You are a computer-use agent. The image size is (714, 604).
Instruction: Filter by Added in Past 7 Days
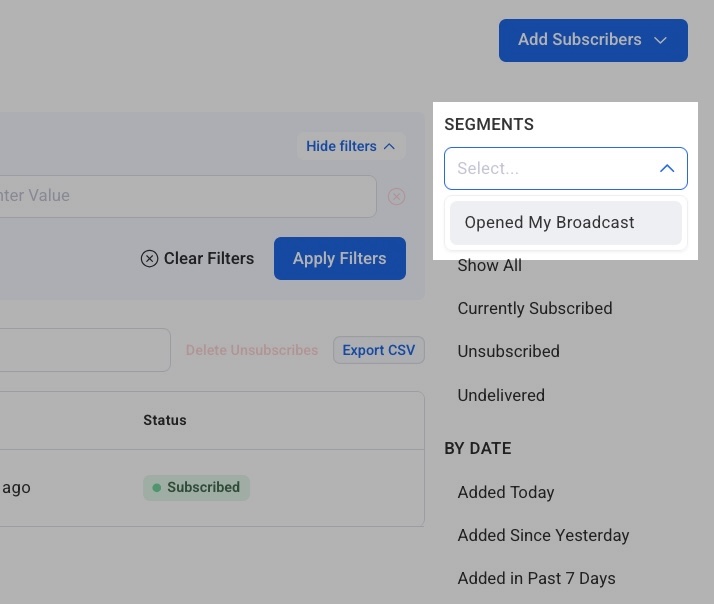pyautogui.click(x=536, y=578)
